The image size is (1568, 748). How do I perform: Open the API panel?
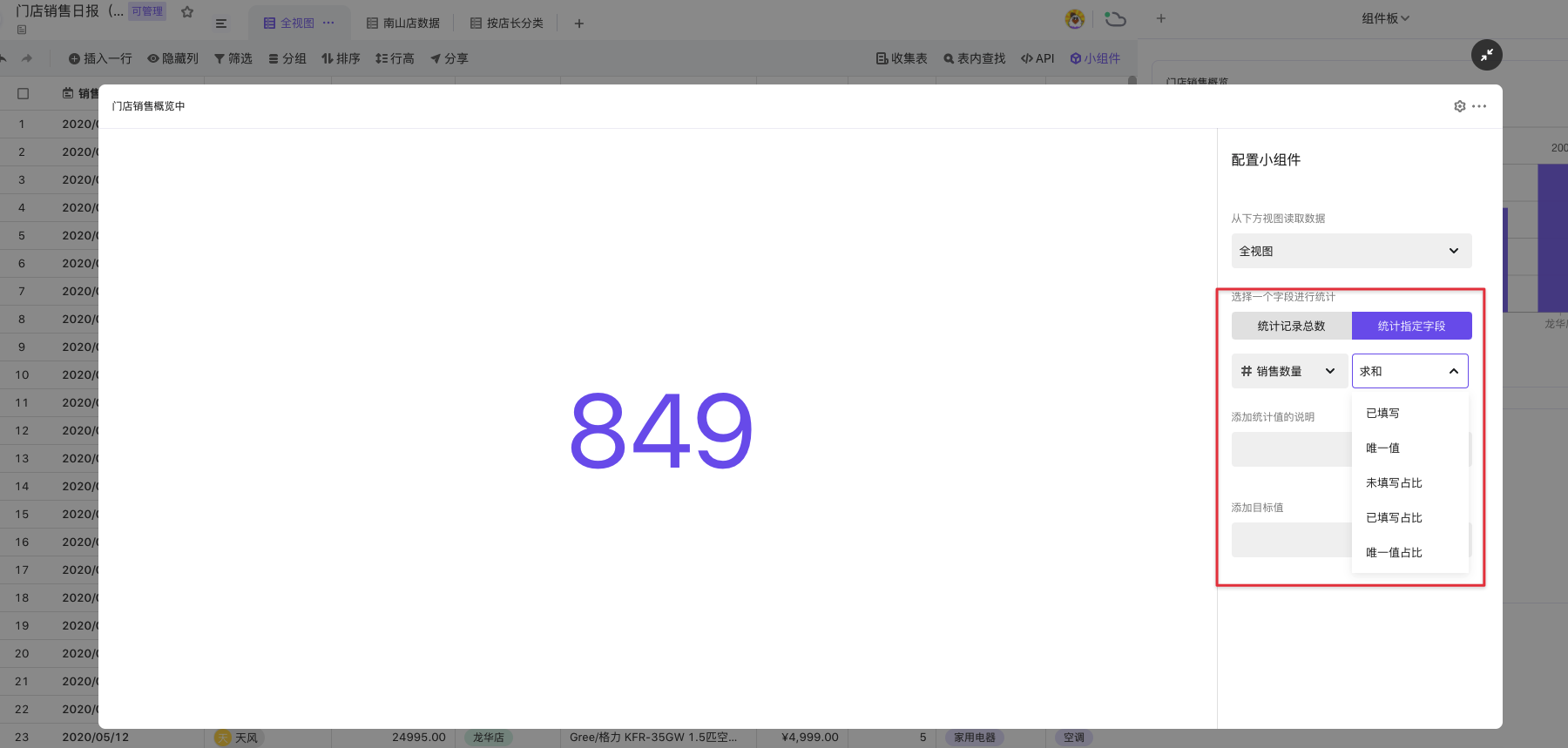tap(1037, 58)
